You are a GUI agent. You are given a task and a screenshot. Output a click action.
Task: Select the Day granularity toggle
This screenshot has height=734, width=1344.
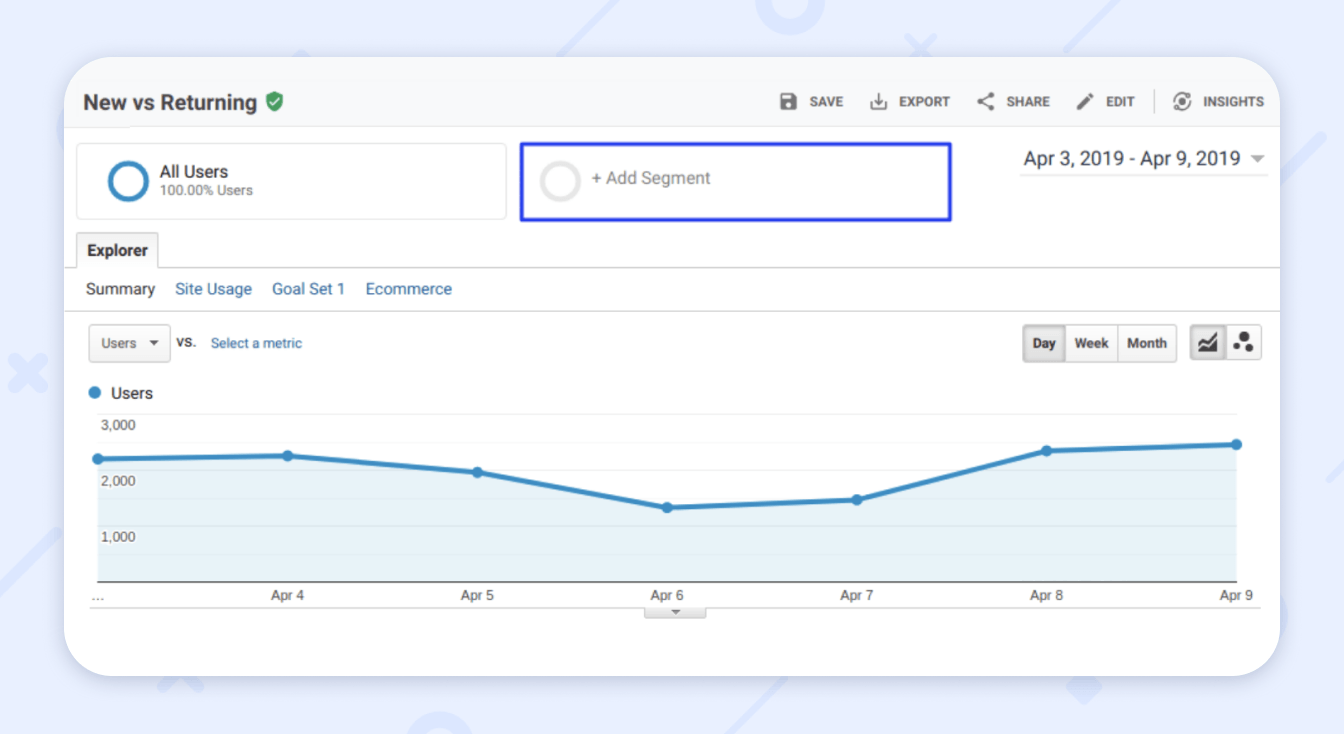click(x=1043, y=343)
